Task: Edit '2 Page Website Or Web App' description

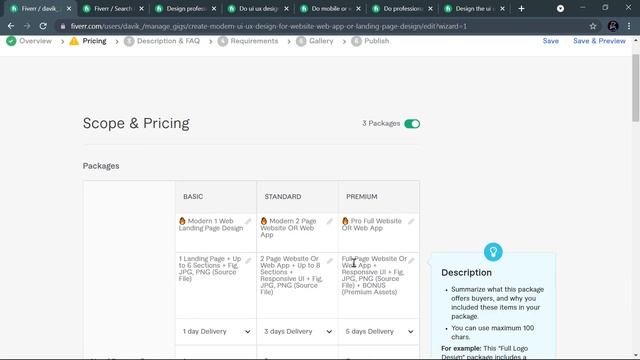Action: [291, 275]
